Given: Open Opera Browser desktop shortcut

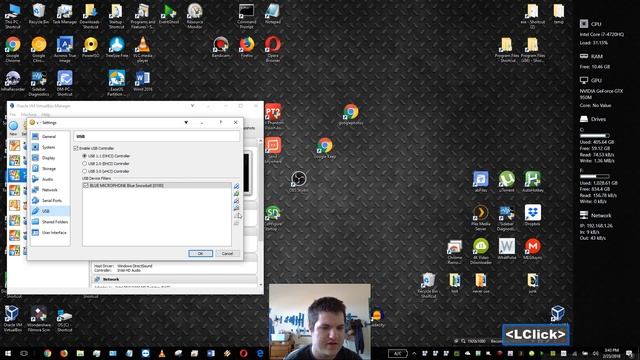Looking at the screenshot, I should point(273,49).
